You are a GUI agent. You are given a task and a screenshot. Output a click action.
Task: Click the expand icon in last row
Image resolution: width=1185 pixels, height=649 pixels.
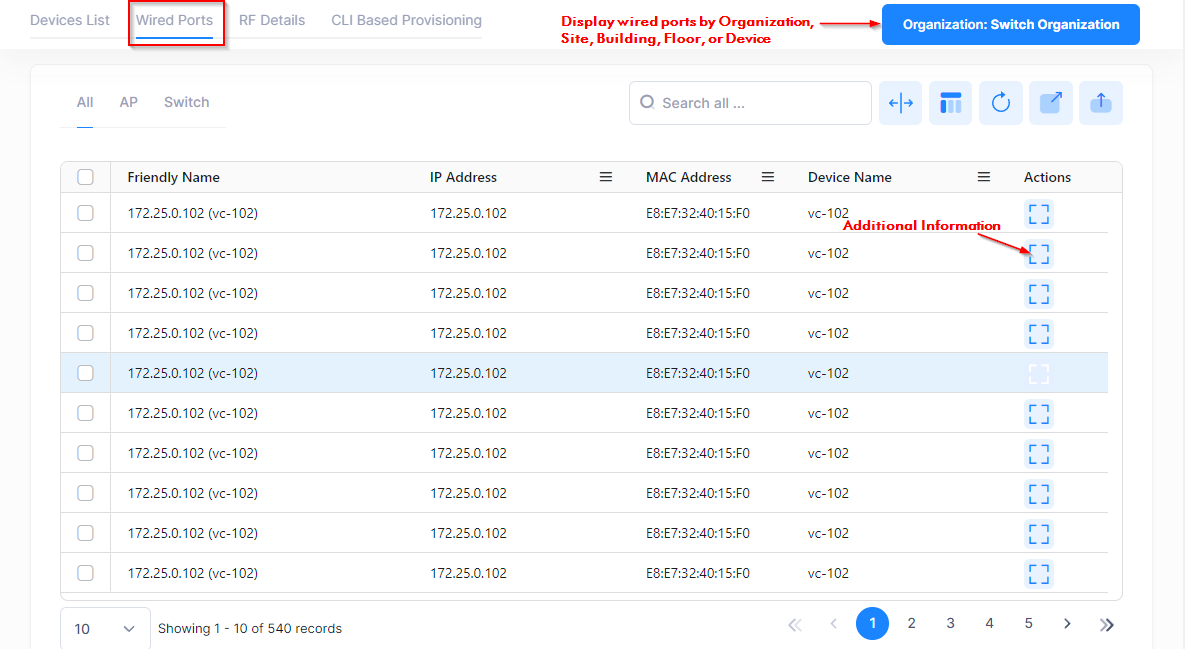(x=1039, y=574)
